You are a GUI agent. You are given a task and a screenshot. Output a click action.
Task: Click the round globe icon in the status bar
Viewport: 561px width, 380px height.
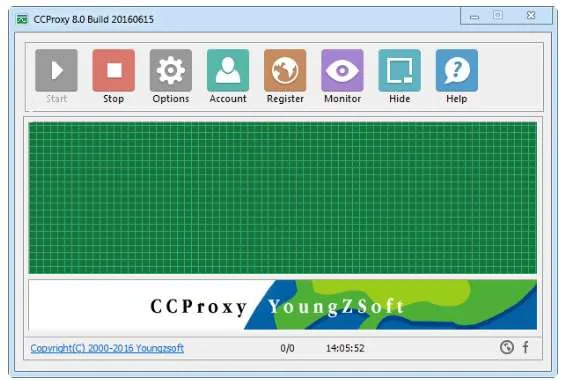507,347
